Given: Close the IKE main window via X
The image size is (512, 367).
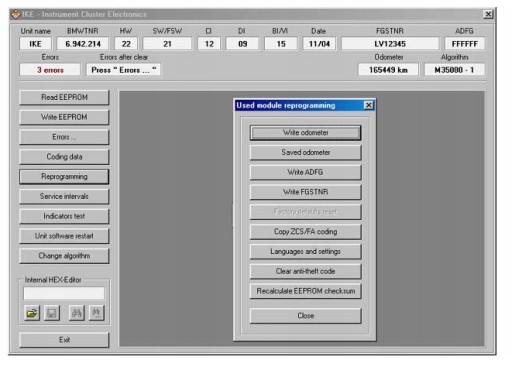Looking at the screenshot, I should coord(488,14).
